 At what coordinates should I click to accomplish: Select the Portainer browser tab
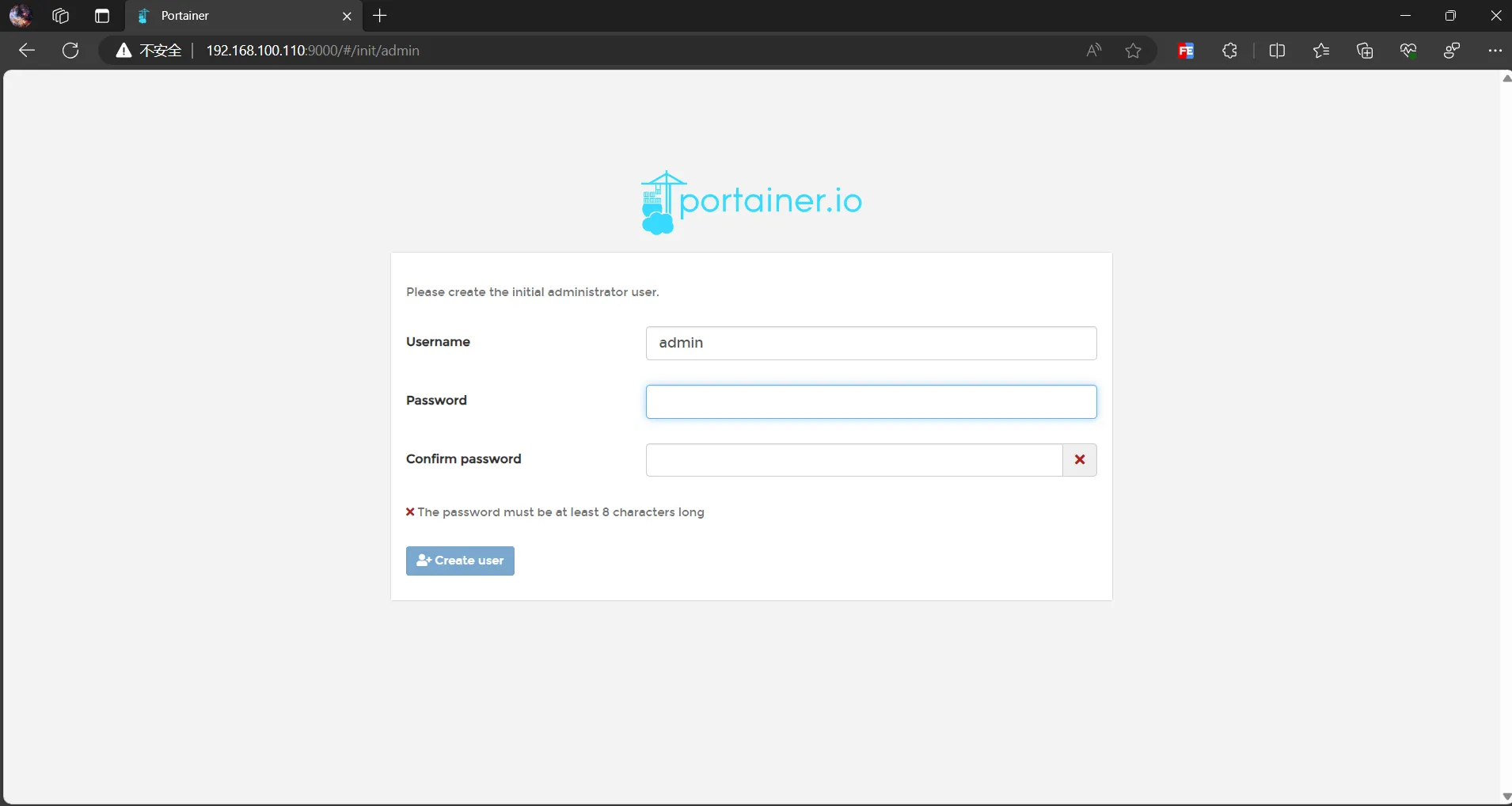click(x=245, y=16)
